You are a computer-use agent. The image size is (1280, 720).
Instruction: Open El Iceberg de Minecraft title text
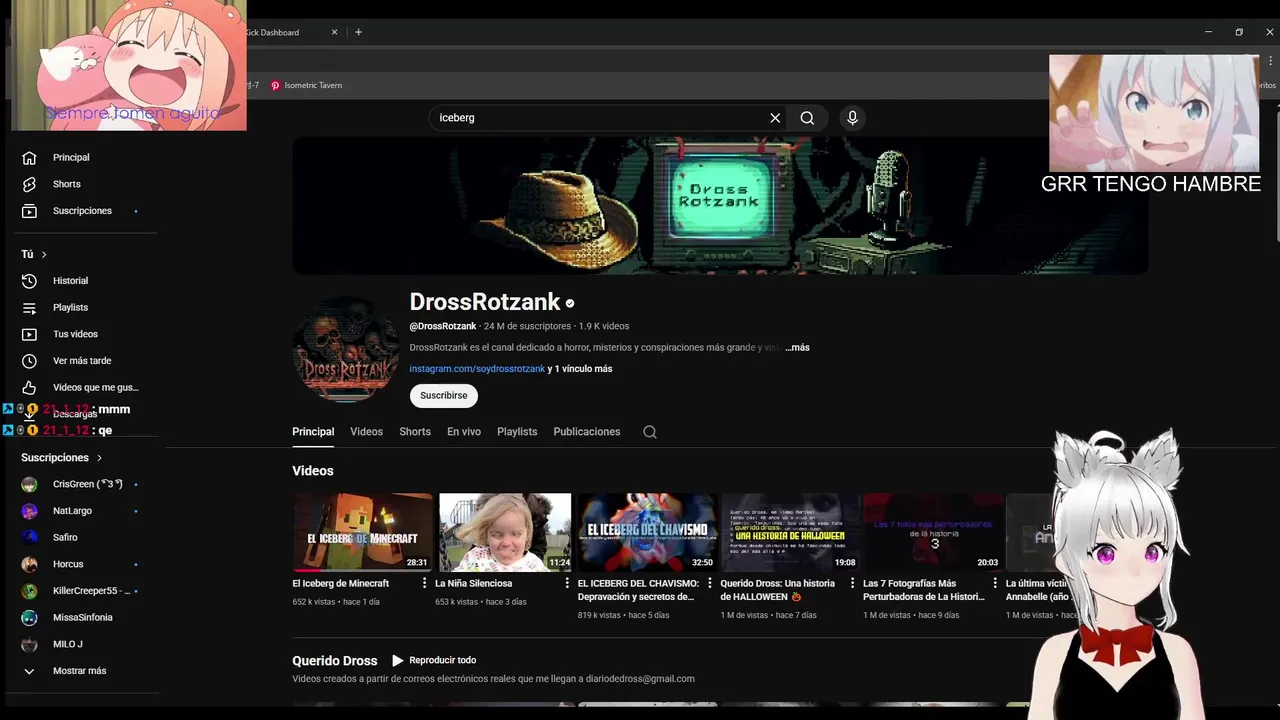[x=341, y=583]
